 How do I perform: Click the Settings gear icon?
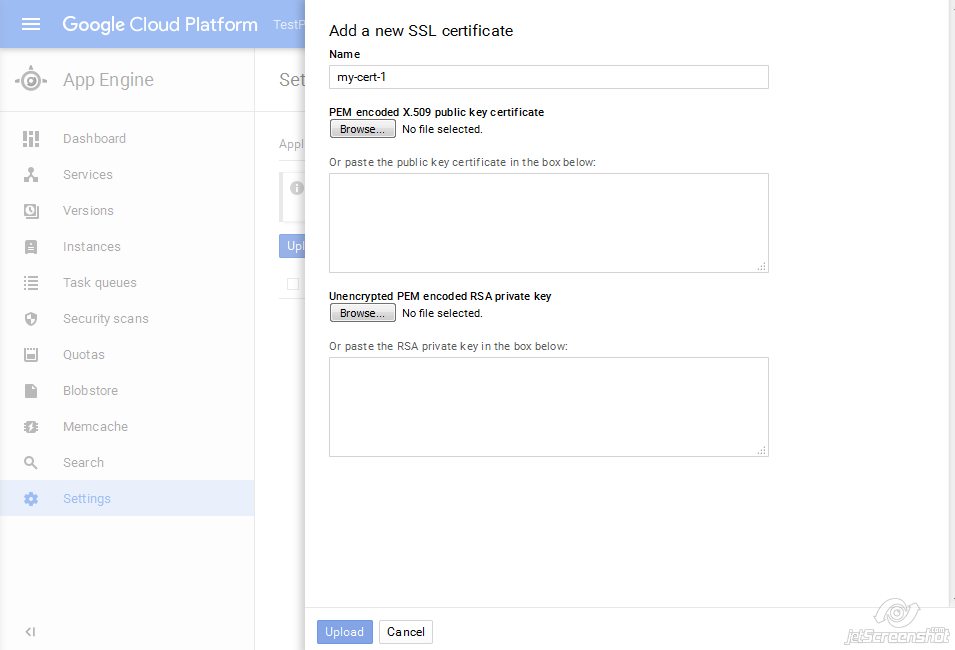coord(31,499)
